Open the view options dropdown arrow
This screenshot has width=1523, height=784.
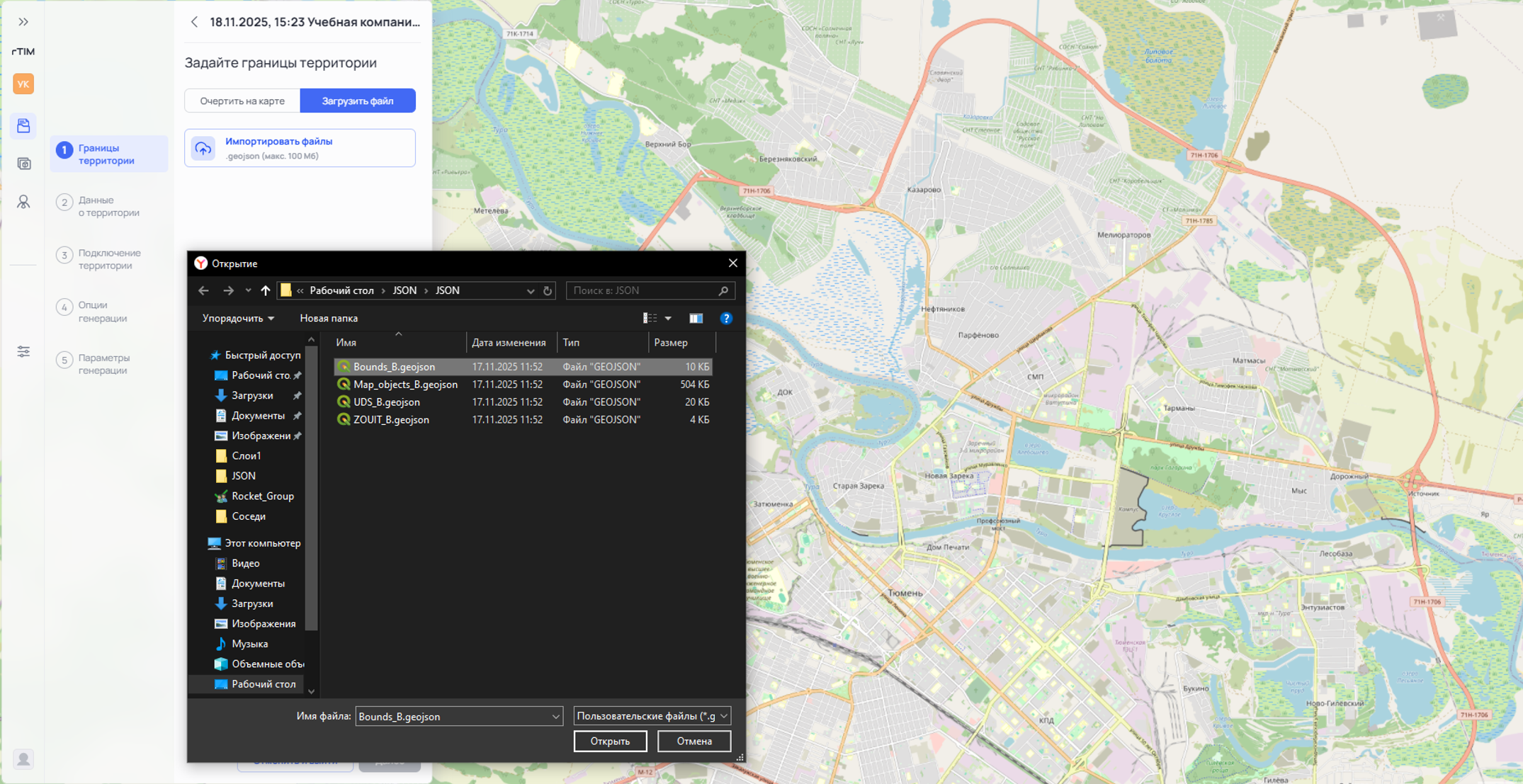point(668,319)
